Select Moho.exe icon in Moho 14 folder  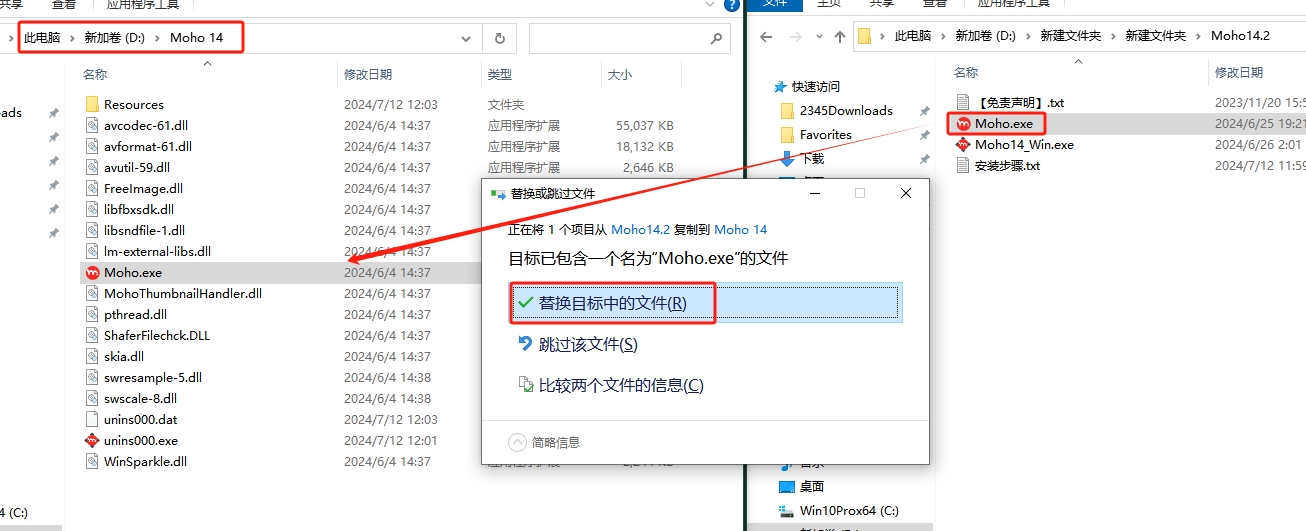tap(92, 272)
